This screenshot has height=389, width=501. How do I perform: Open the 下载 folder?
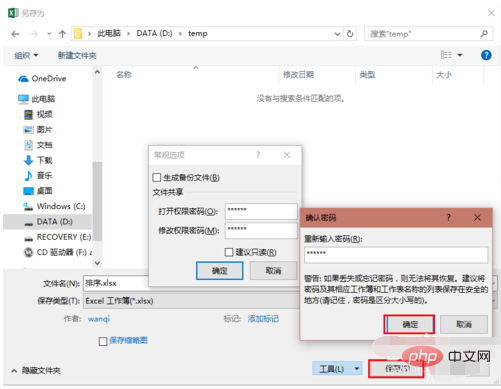coord(38,160)
